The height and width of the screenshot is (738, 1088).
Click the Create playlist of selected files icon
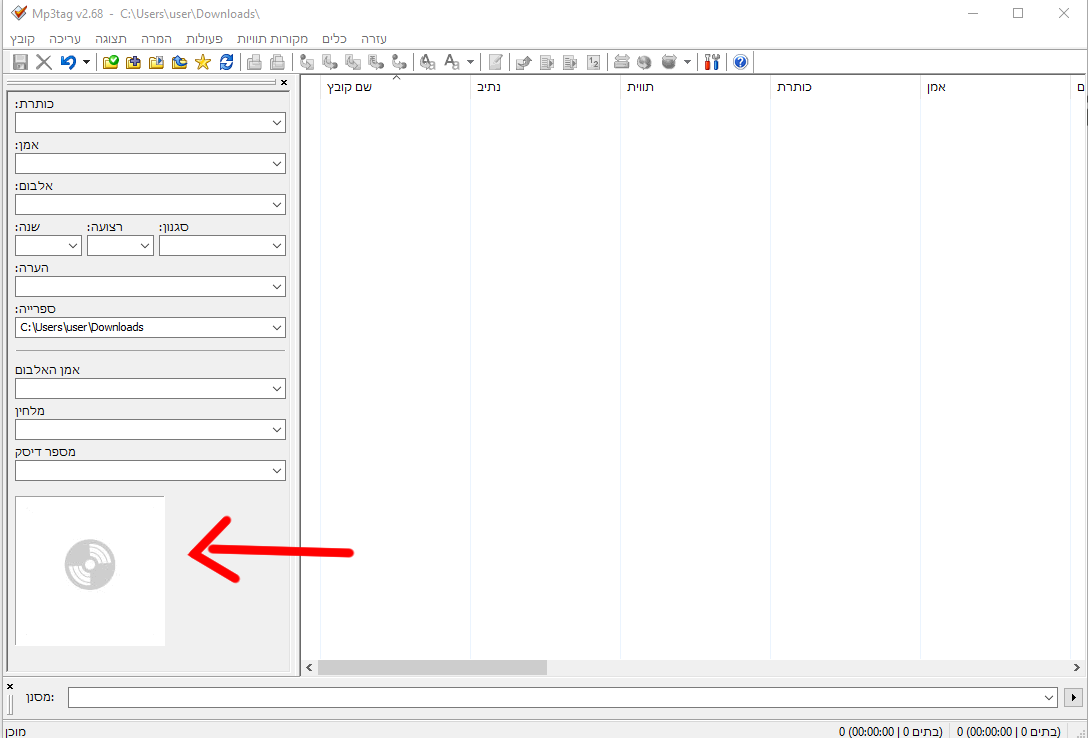pos(570,62)
